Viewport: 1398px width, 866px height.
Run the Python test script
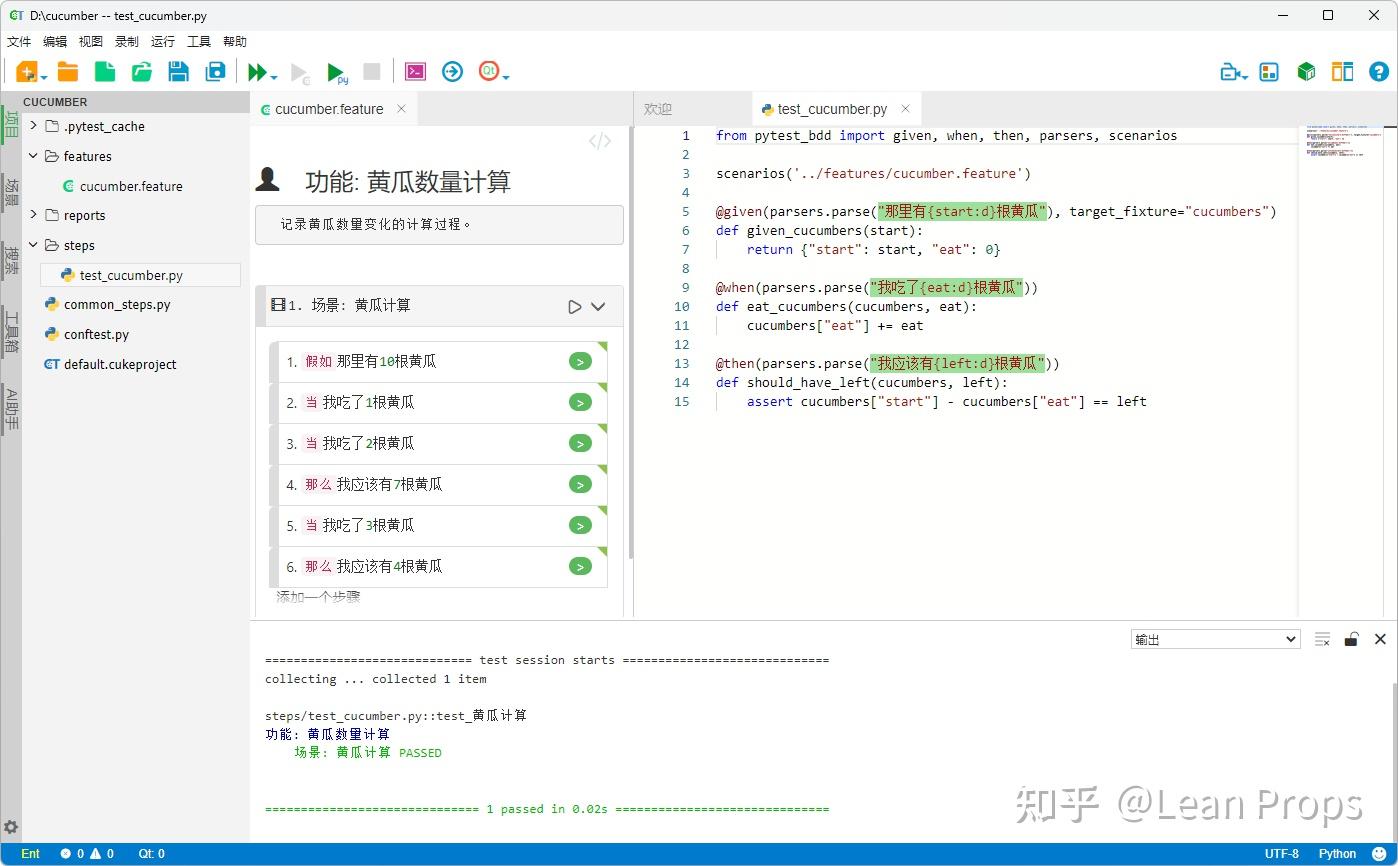335,73
